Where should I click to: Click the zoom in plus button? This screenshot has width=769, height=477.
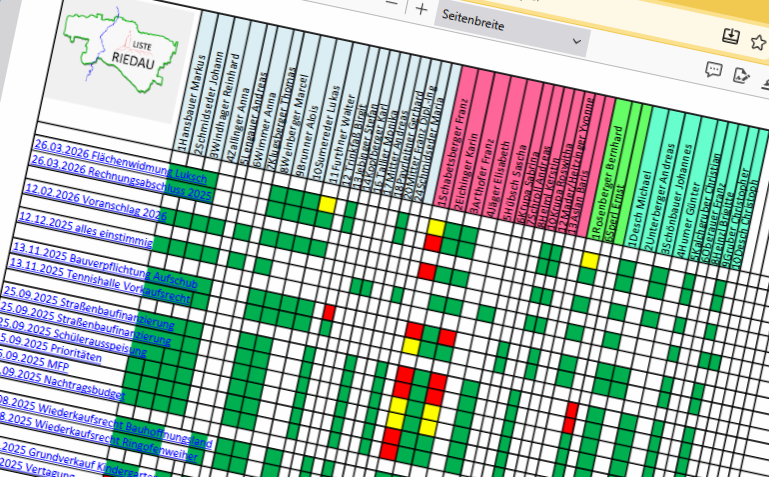click(422, 9)
